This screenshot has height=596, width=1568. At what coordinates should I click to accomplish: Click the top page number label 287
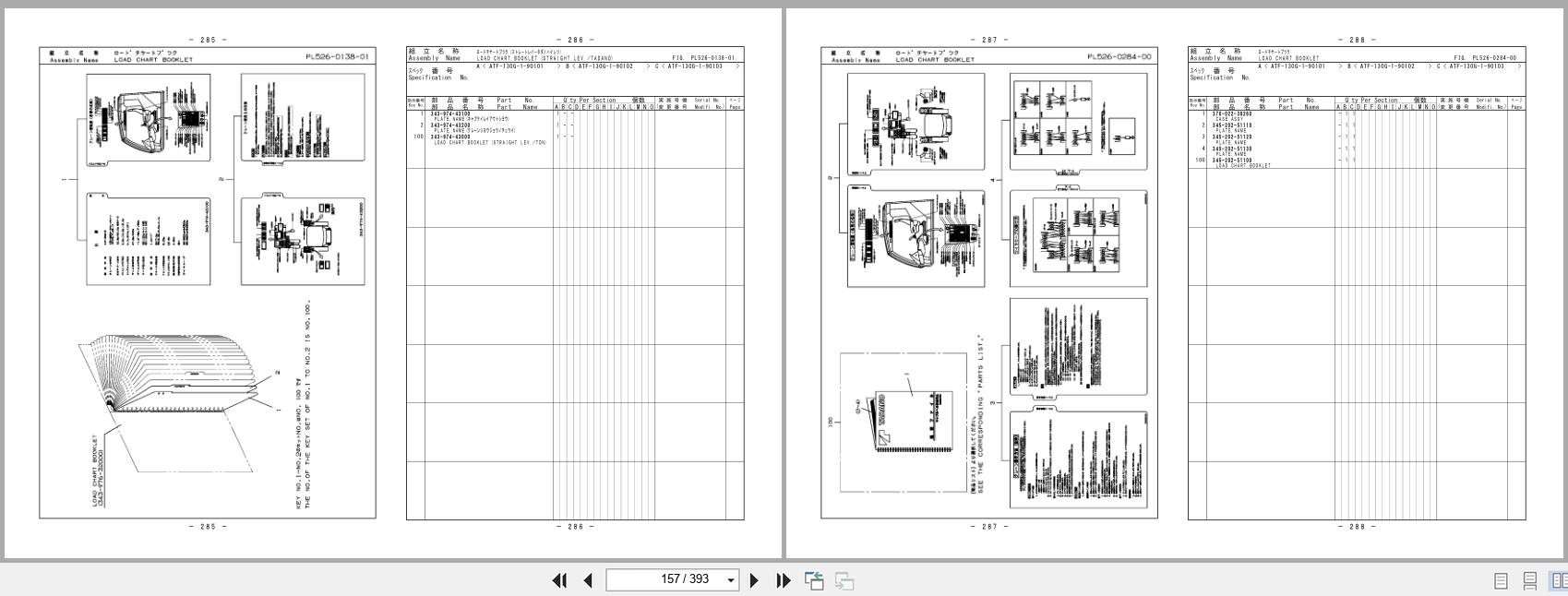click(x=989, y=40)
